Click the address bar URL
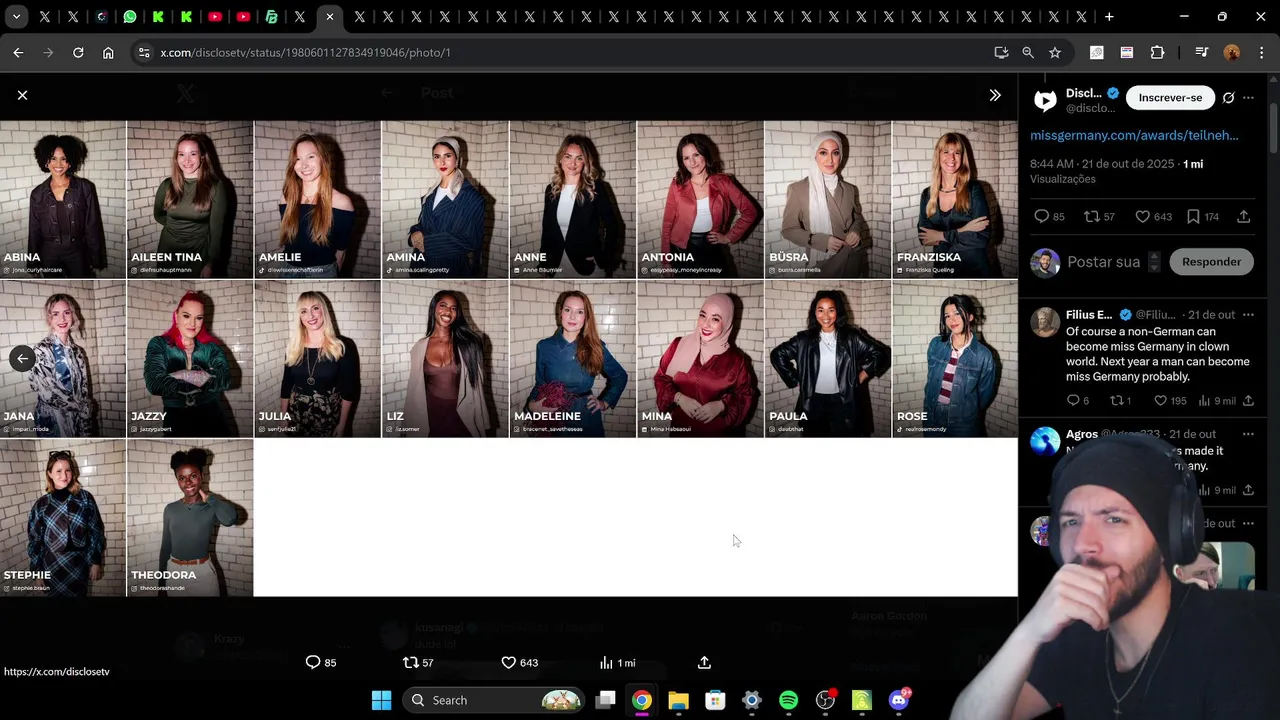Screen dimensions: 1280x720 [x=305, y=52]
